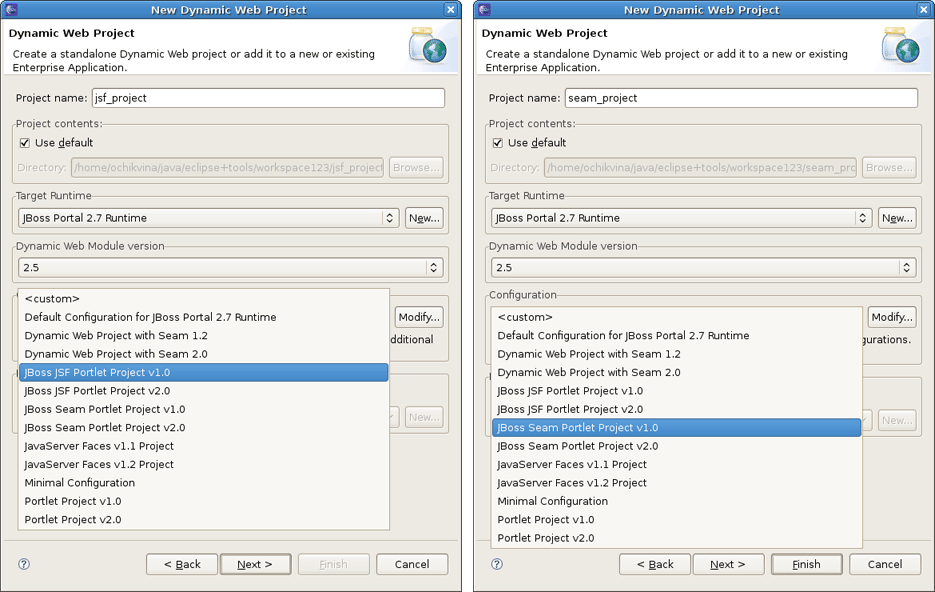Pick JBoss Seam Portlet Project v2.0 in seam_project list
The image size is (935, 592).
click(x=676, y=446)
